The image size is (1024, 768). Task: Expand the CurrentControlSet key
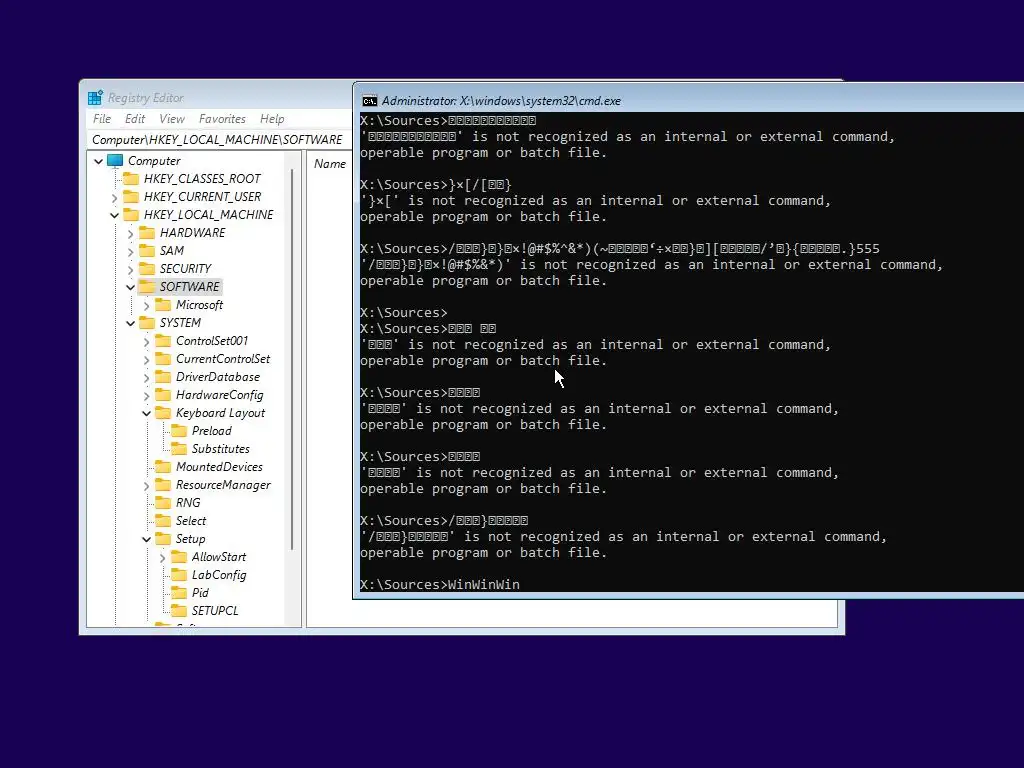(146, 359)
